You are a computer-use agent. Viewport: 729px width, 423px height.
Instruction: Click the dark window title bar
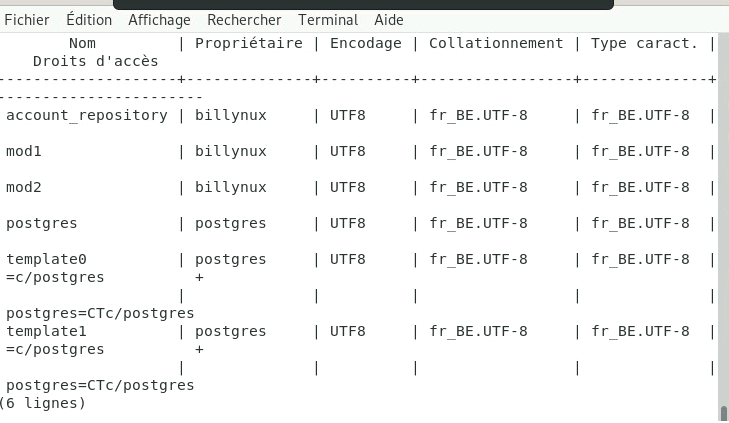(363, 4)
